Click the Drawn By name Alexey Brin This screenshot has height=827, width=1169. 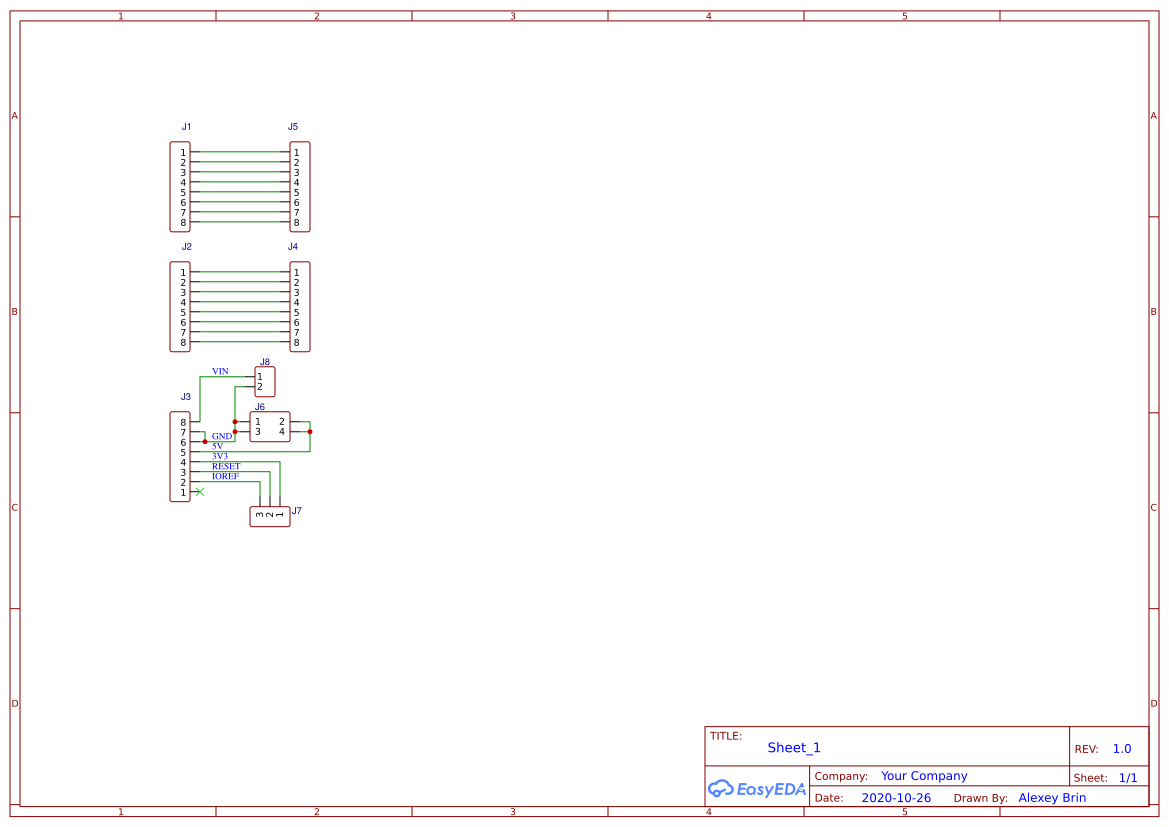(1052, 797)
